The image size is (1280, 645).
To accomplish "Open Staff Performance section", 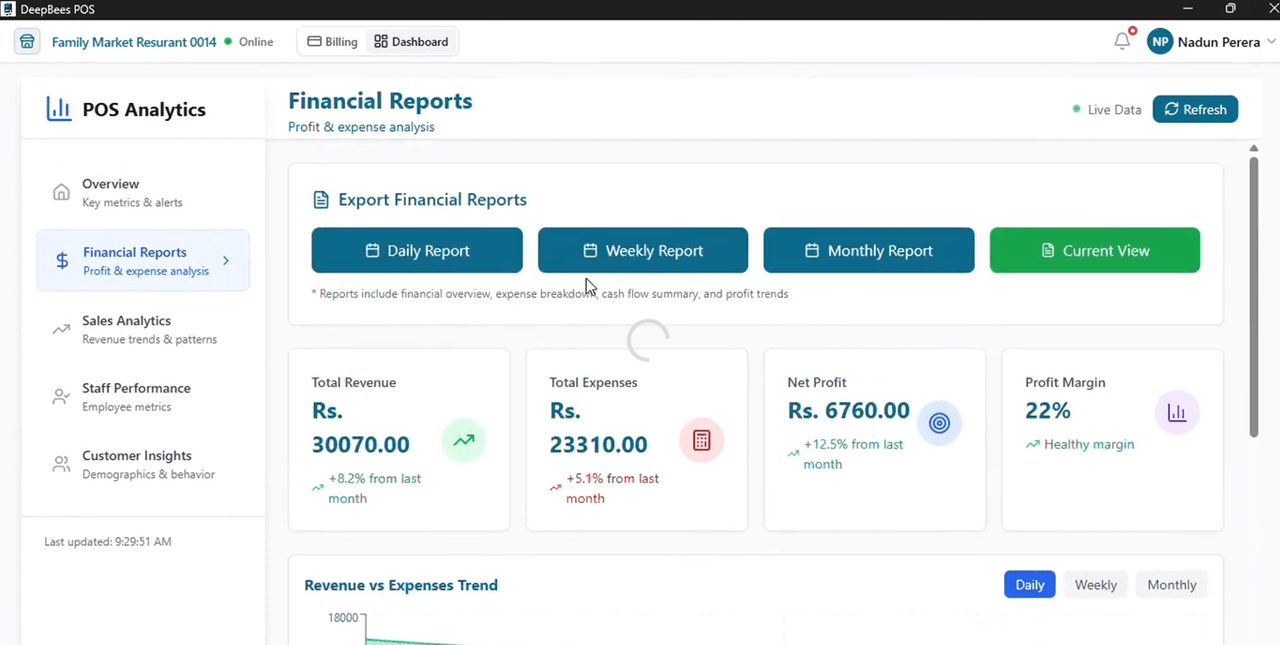I will click(x=143, y=397).
